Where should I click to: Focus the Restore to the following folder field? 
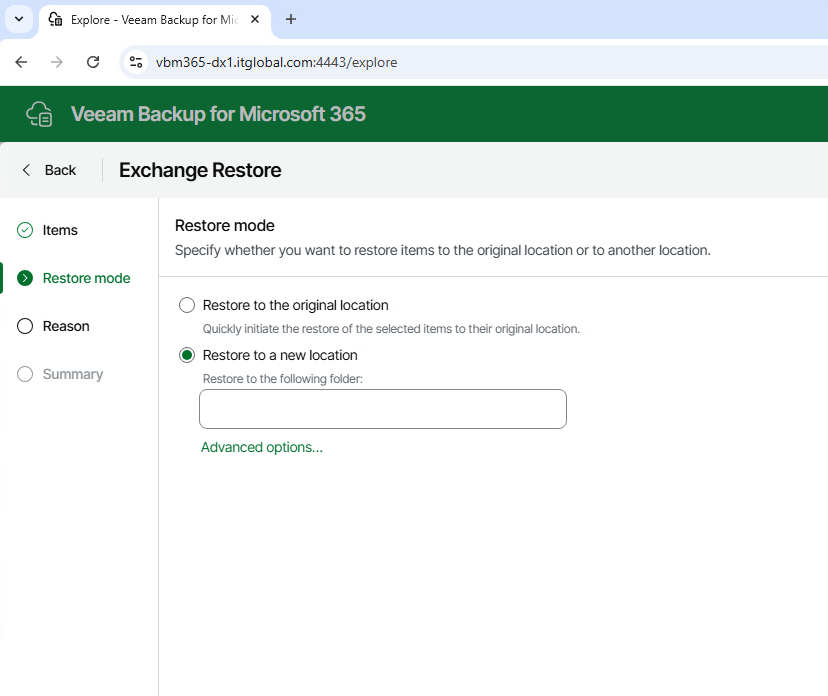[x=383, y=409]
